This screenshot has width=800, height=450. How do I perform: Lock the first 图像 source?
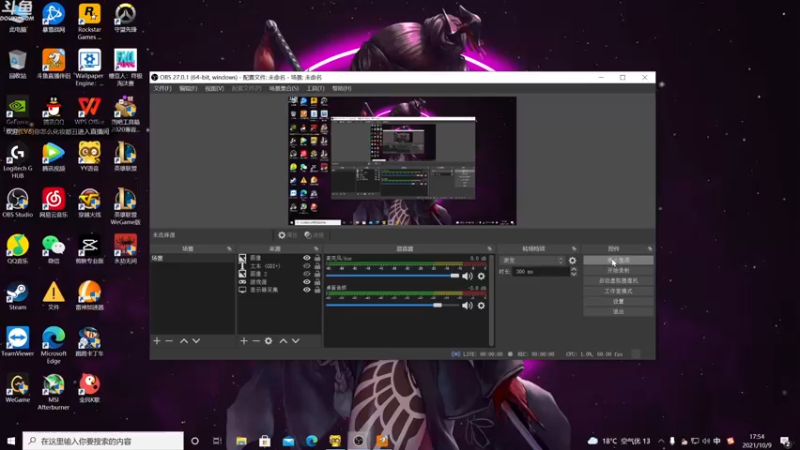pyautogui.click(x=317, y=258)
